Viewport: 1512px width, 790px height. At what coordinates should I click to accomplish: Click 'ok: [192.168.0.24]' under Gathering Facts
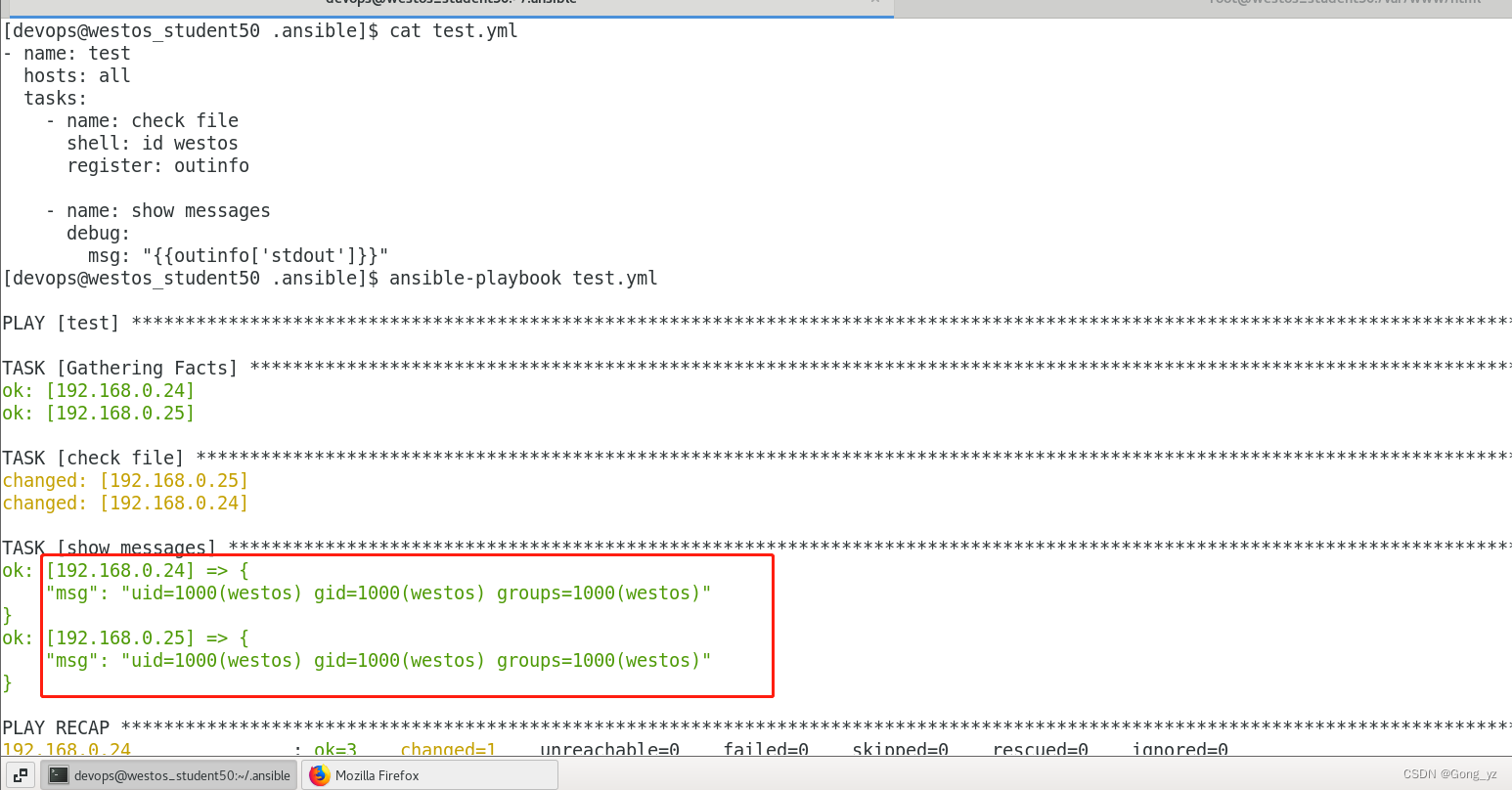click(99, 390)
